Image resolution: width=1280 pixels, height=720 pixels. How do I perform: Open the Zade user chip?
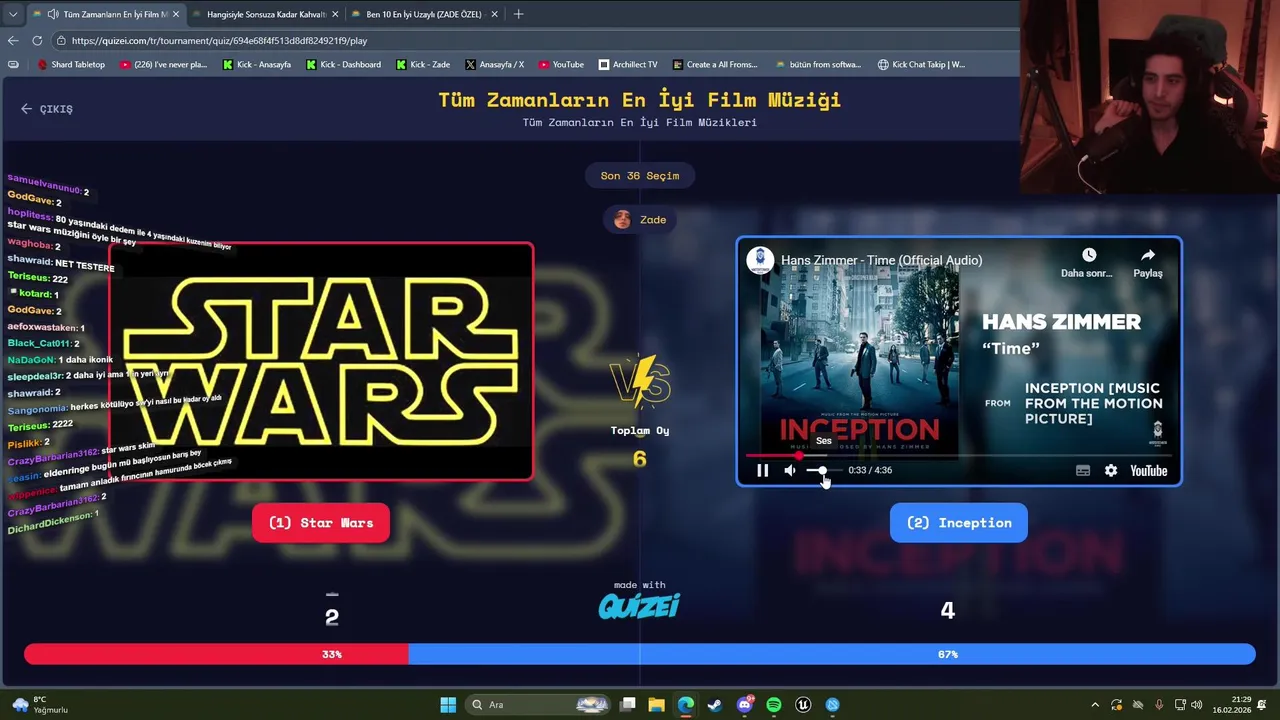[640, 220]
